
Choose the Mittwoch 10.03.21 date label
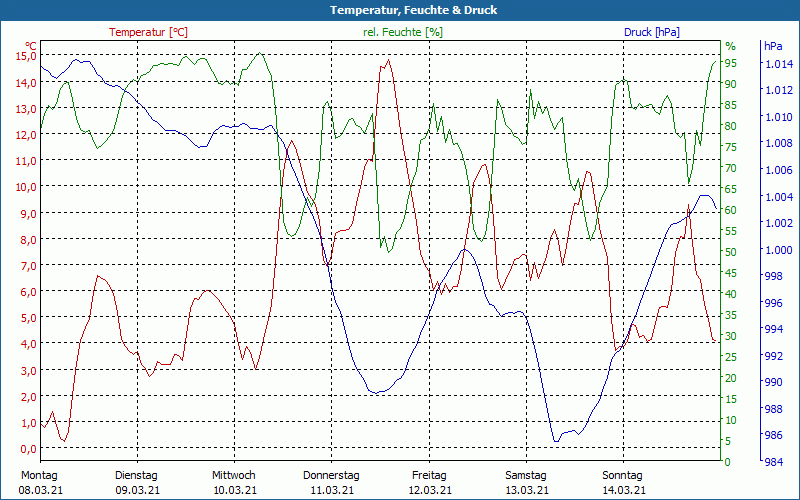point(234,482)
